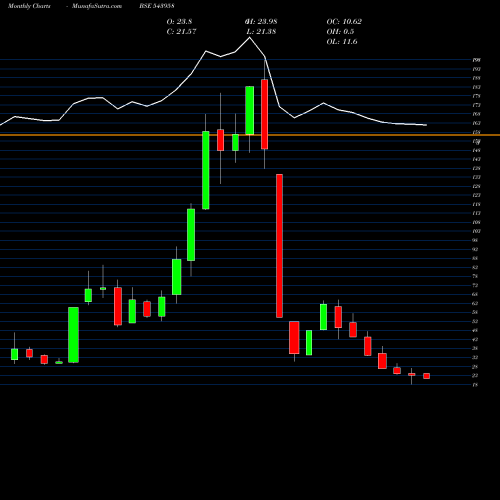This screenshot has height=500, width=500.
Task: Click the first green candle at chart's left end
Action: [14, 354]
